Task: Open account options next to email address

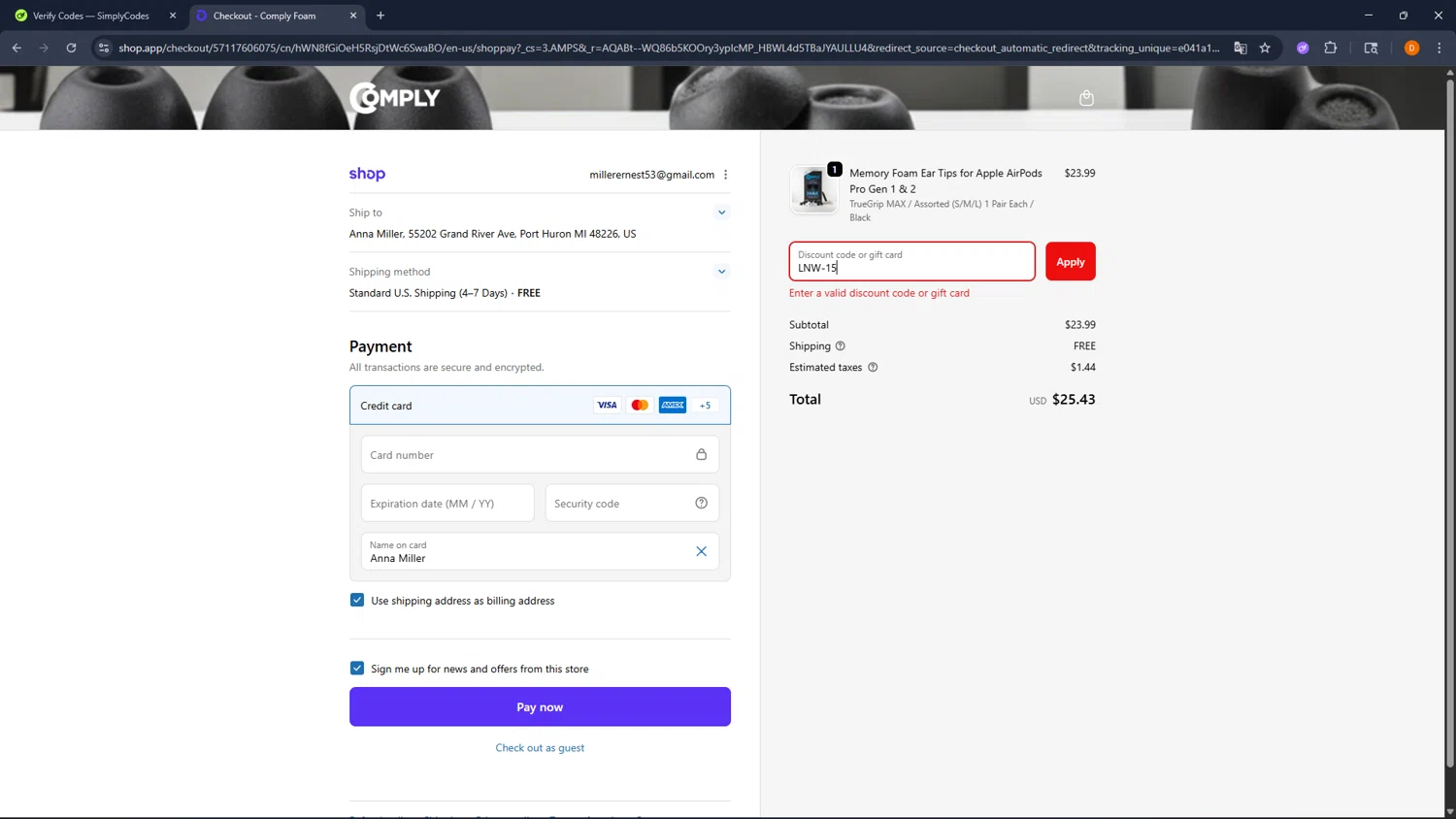Action: pyautogui.click(x=725, y=175)
